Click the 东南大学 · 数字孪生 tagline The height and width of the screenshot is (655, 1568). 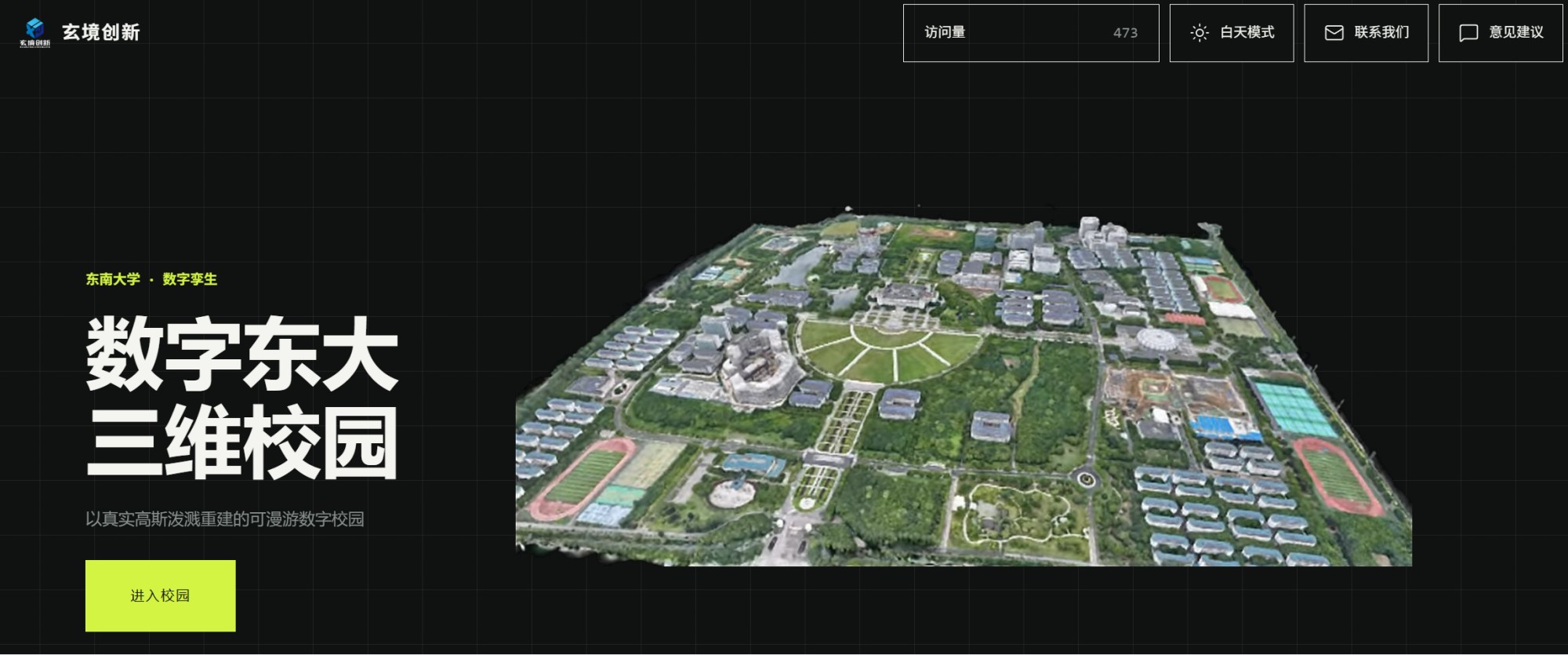(151, 279)
